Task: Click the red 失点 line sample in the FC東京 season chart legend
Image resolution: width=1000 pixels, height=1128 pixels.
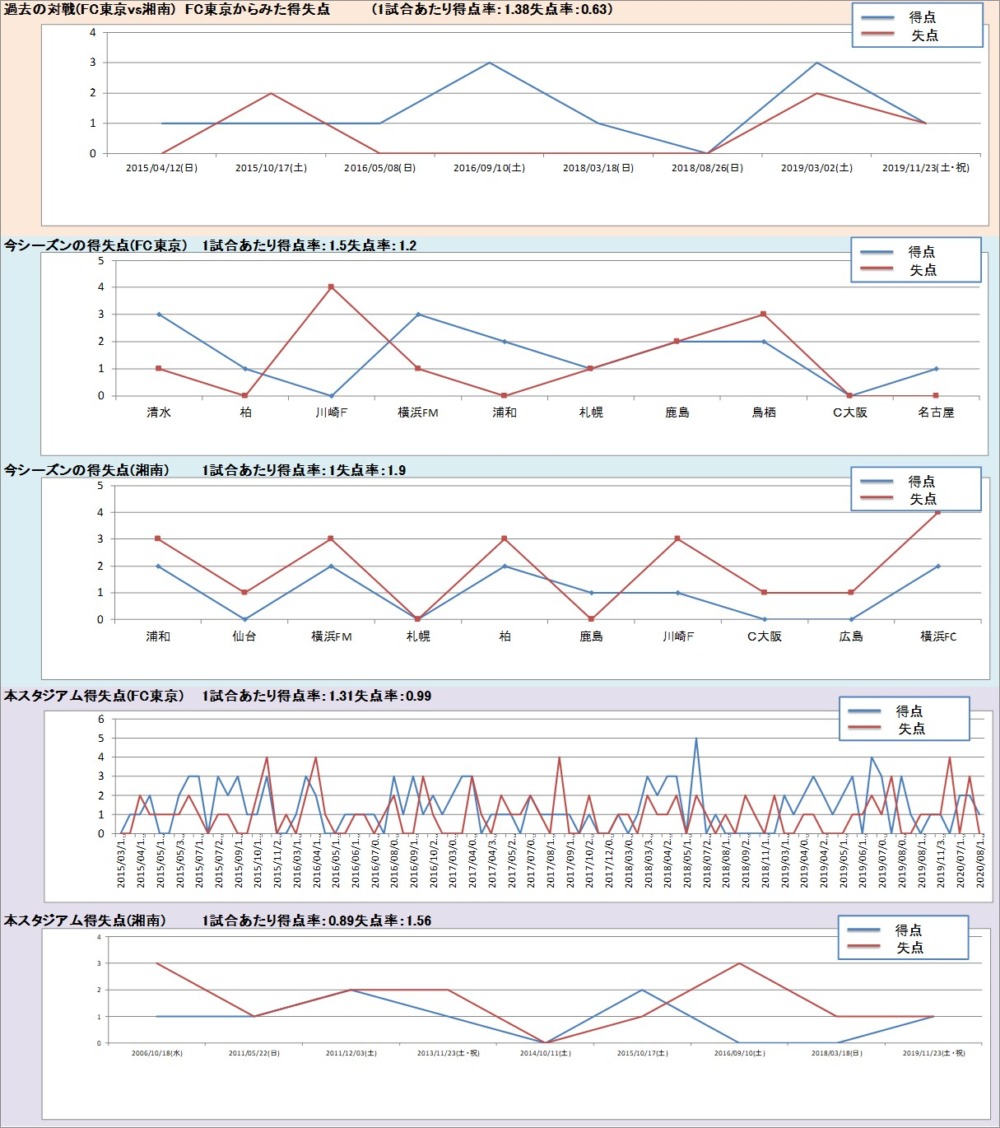Action: pos(877,270)
